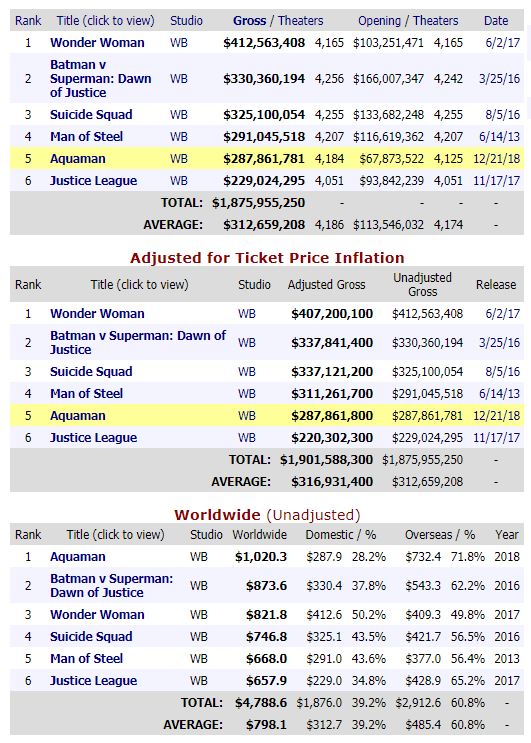Open Wonder Woman in the top table
The height and width of the screenshot is (743, 531).
pyautogui.click(x=97, y=43)
